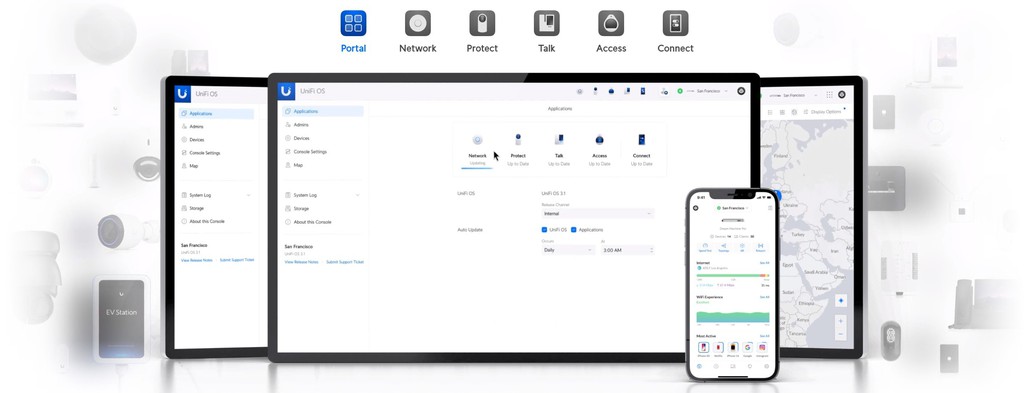Screen dimensions: 1024x393
Task: Click the Talk shortcut icon in center monitor header
Action: (627, 91)
